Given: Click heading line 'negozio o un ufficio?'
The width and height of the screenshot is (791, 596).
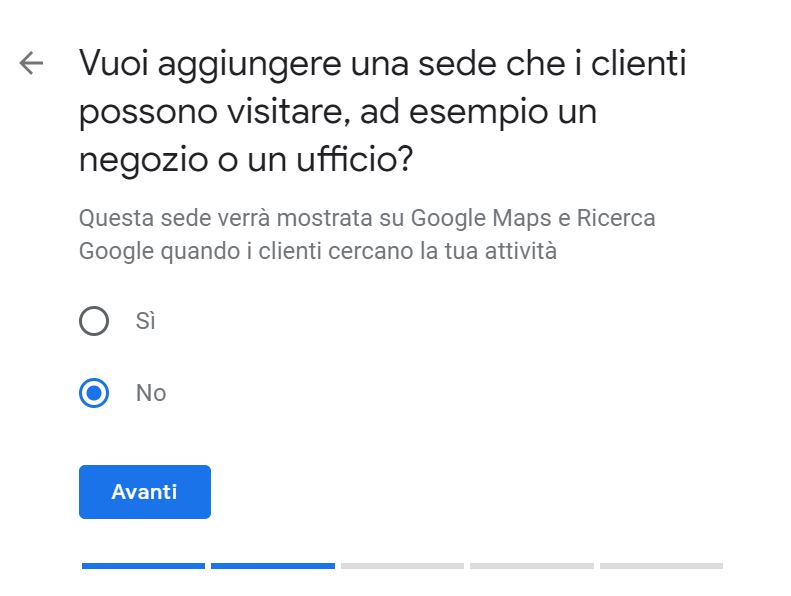Looking at the screenshot, I should click(x=246, y=160).
